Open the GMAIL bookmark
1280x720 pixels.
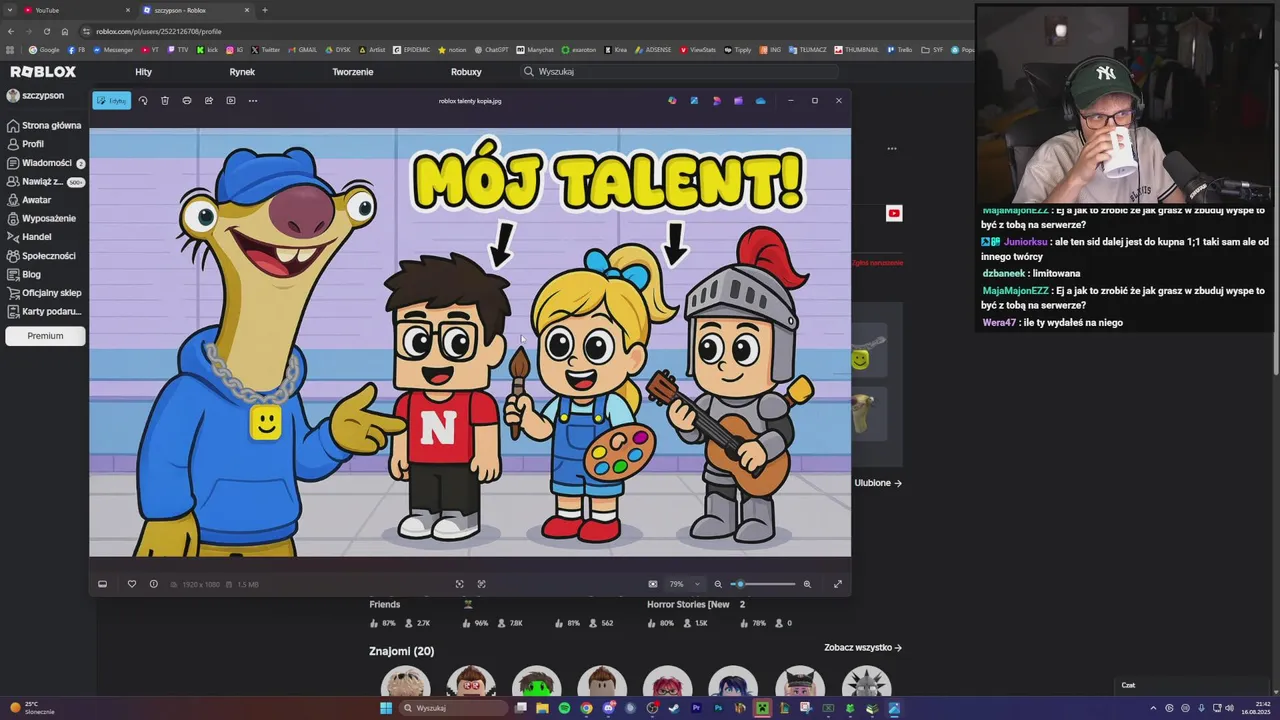pyautogui.click(x=303, y=50)
